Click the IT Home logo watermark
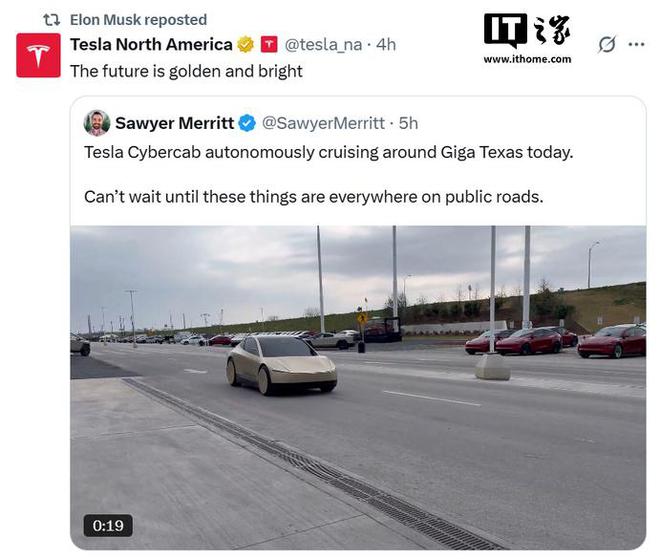 (526, 31)
